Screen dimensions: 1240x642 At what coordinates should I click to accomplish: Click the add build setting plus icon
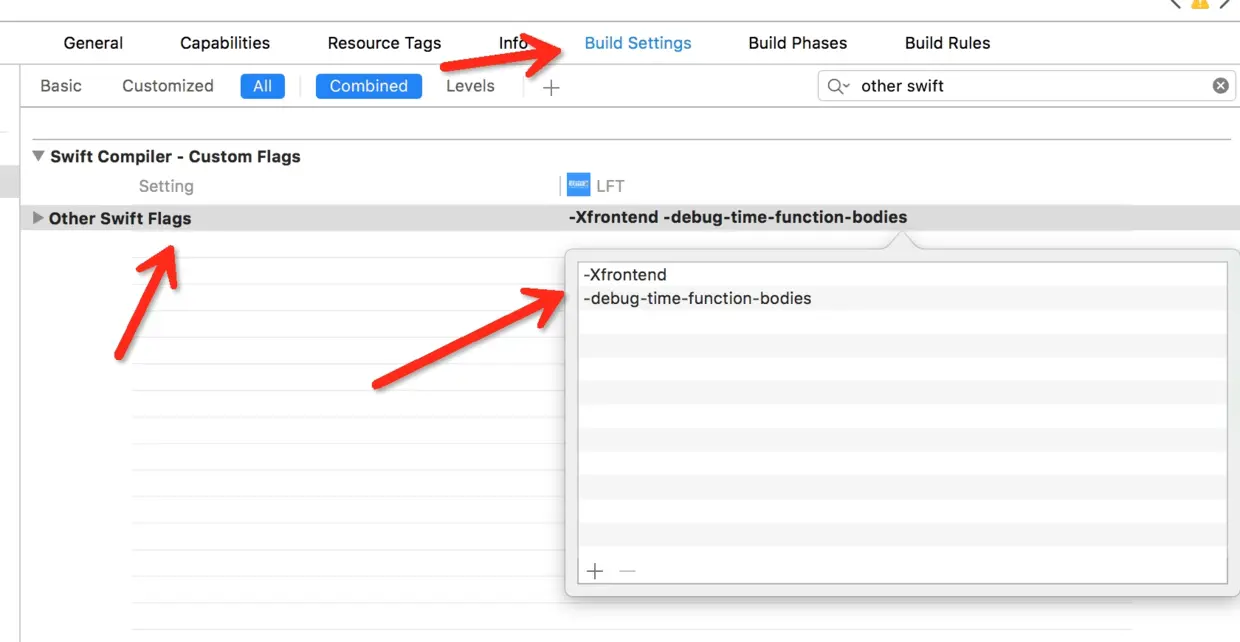click(x=551, y=87)
